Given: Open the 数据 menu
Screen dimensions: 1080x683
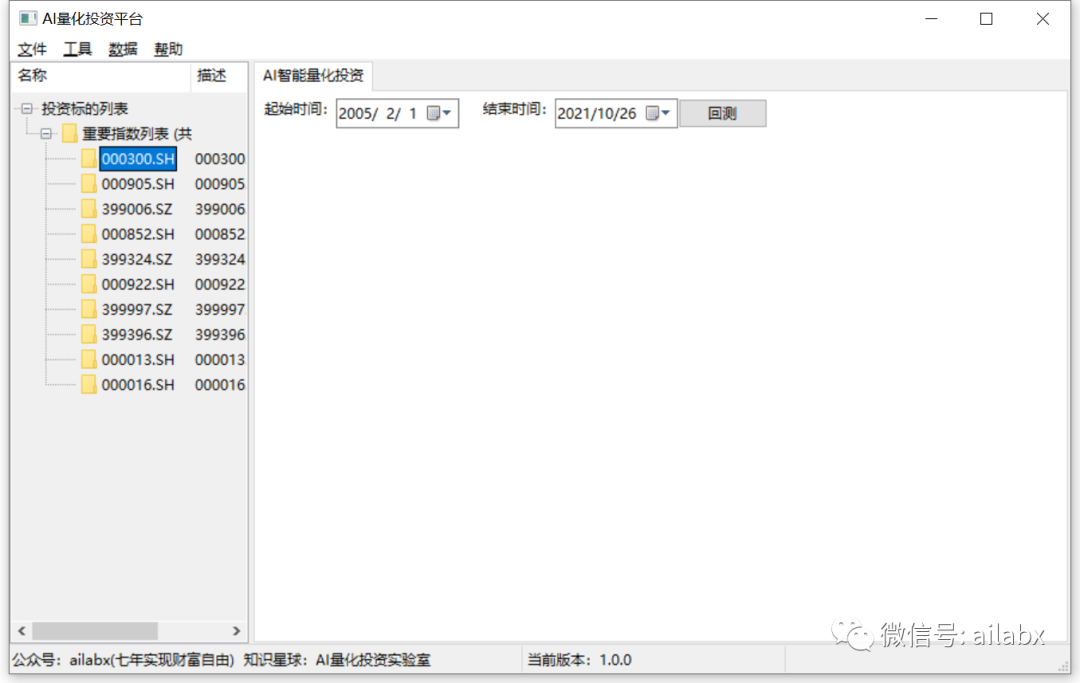Looking at the screenshot, I should pos(122,48).
